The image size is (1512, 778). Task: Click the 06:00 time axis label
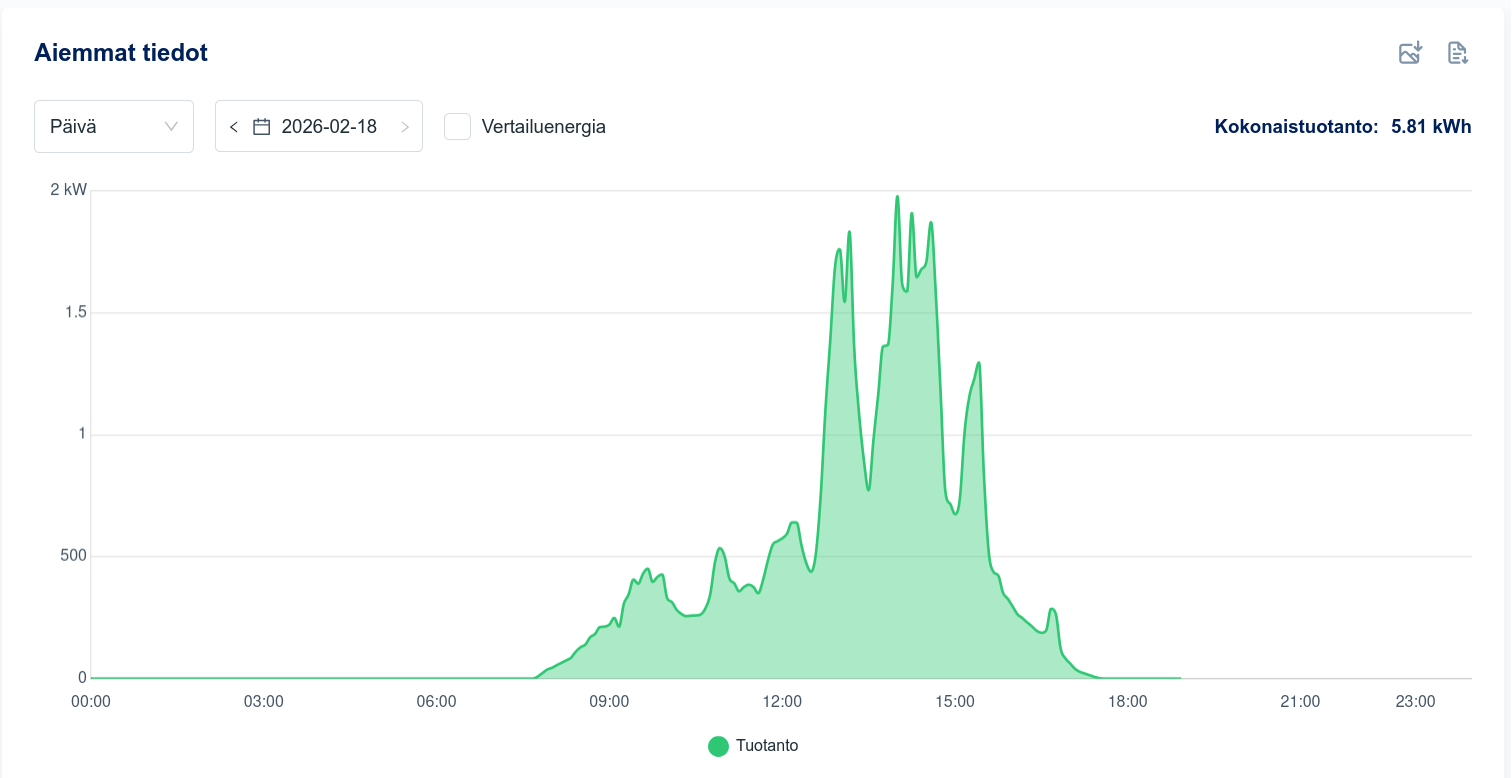point(437,702)
